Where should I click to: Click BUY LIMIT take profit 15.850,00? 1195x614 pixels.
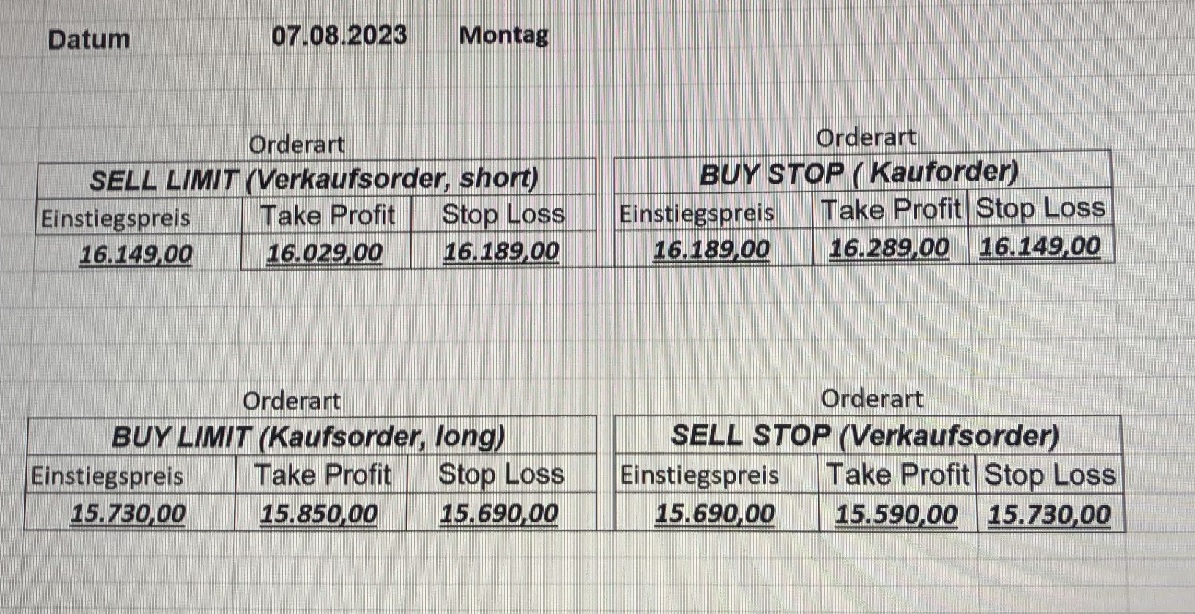pos(319,514)
